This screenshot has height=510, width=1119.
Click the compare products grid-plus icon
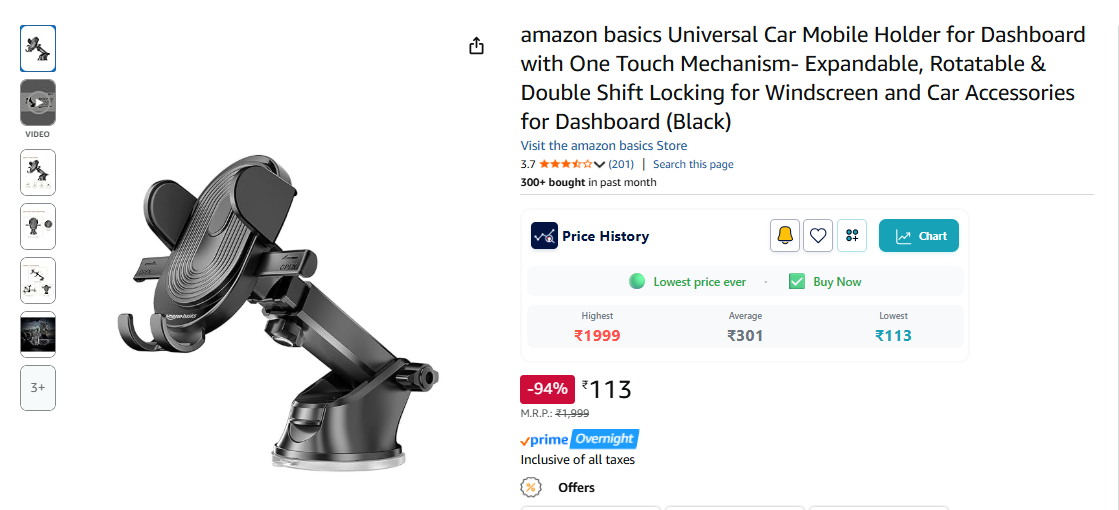pos(852,236)
